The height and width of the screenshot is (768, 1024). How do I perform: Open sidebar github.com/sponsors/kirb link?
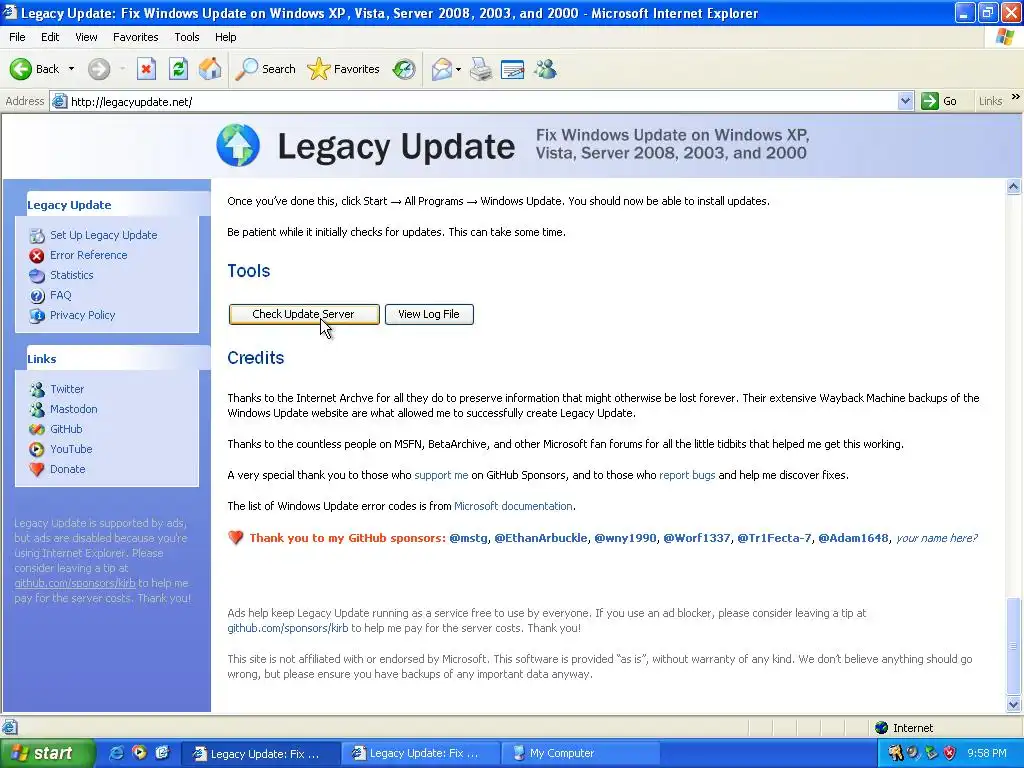(x=75, y=583)
